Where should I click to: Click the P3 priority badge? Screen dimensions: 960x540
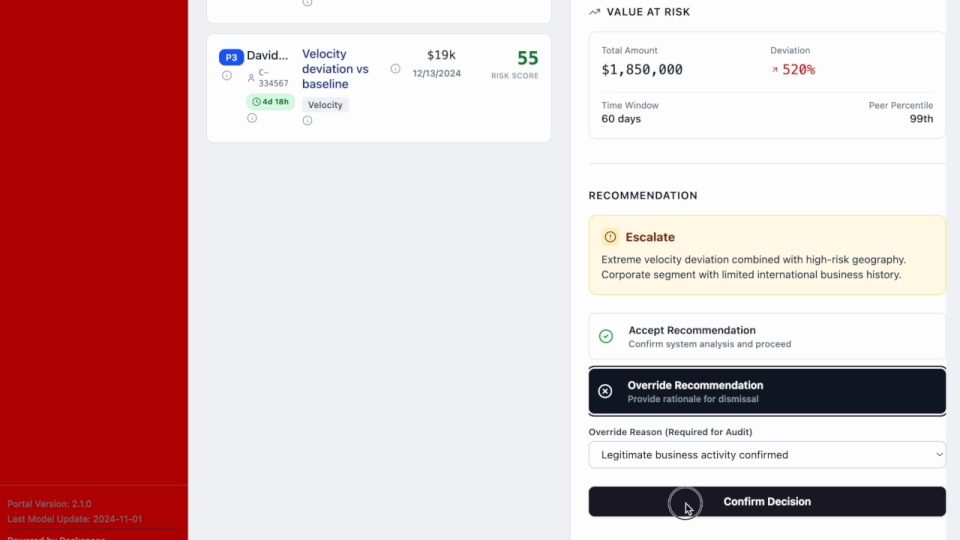click(231, 57)
